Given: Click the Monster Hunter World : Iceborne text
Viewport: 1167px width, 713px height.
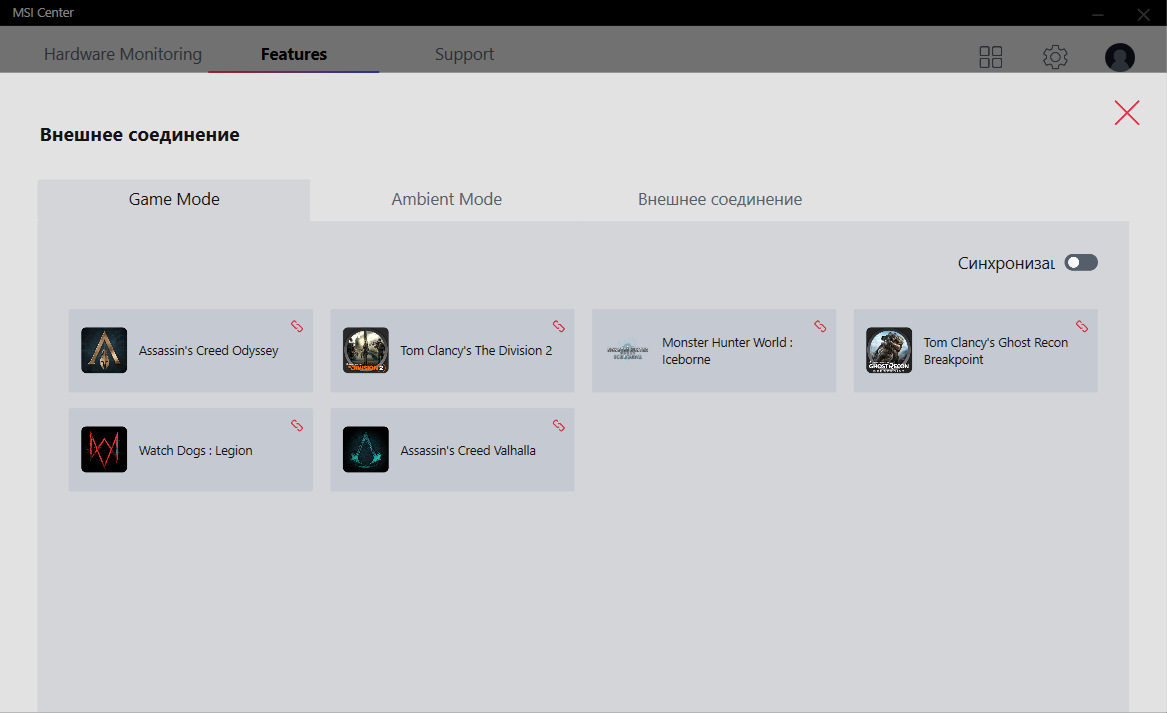Looking at the screenshot, I should [727, 351].
